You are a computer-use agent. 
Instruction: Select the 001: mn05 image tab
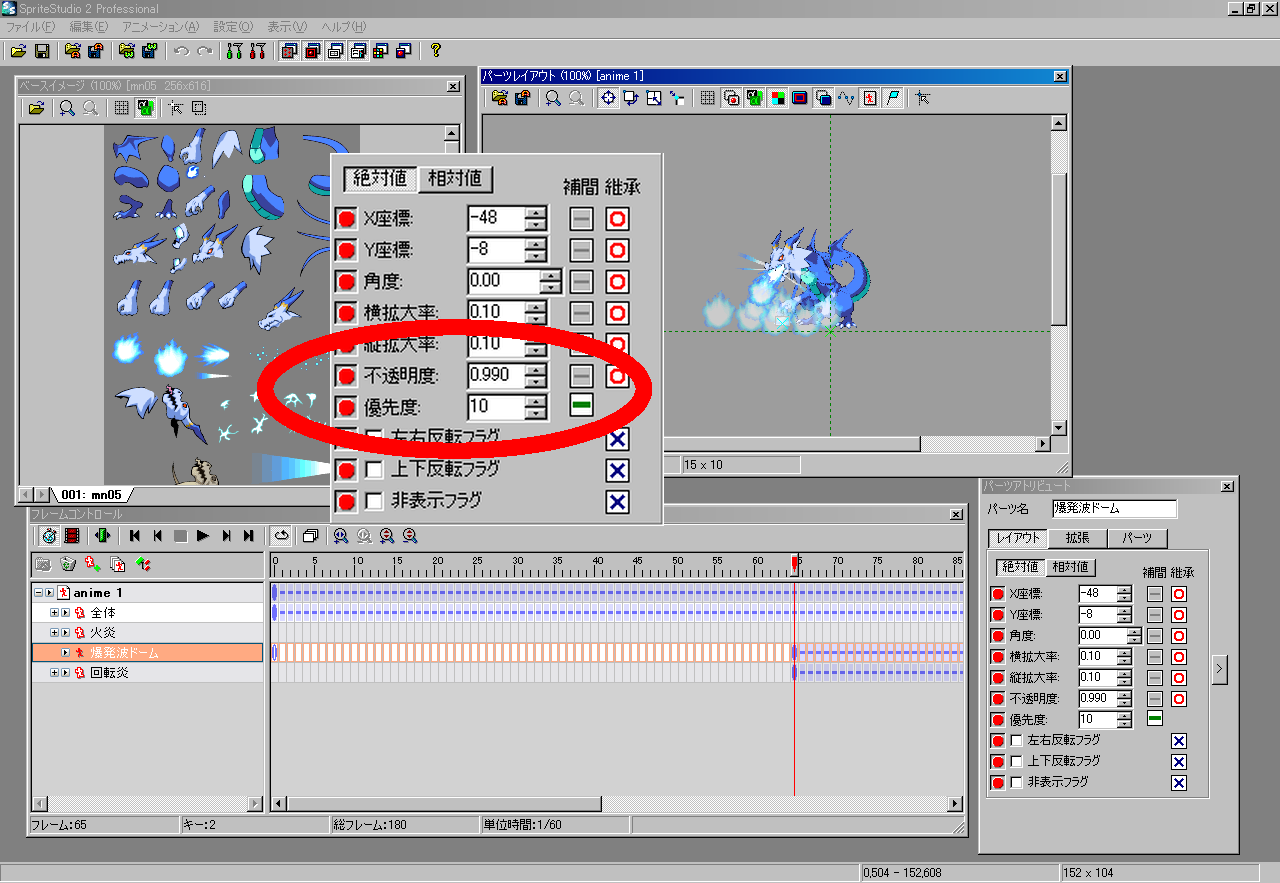90,494
